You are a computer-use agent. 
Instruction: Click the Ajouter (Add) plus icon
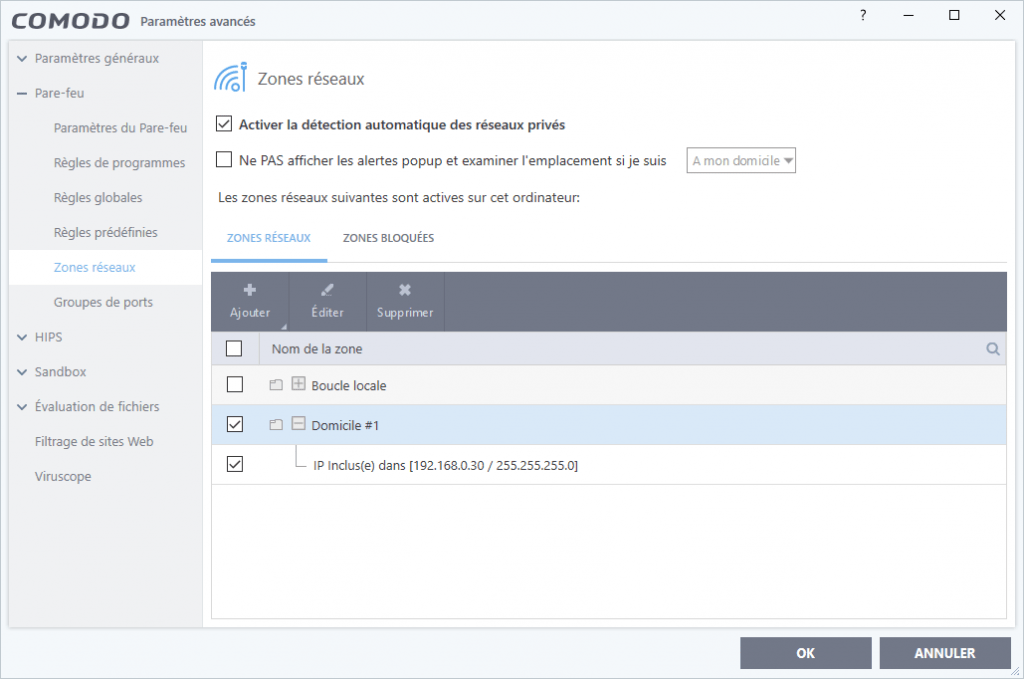(248, 291)
